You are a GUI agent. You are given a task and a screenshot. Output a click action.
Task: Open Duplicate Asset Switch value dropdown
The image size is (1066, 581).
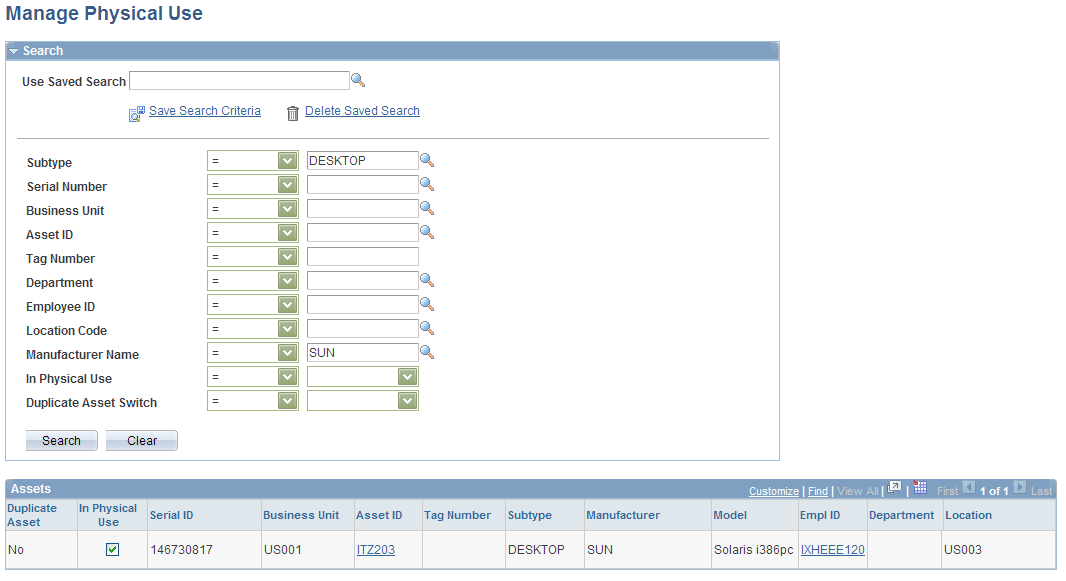pos(362,401)
